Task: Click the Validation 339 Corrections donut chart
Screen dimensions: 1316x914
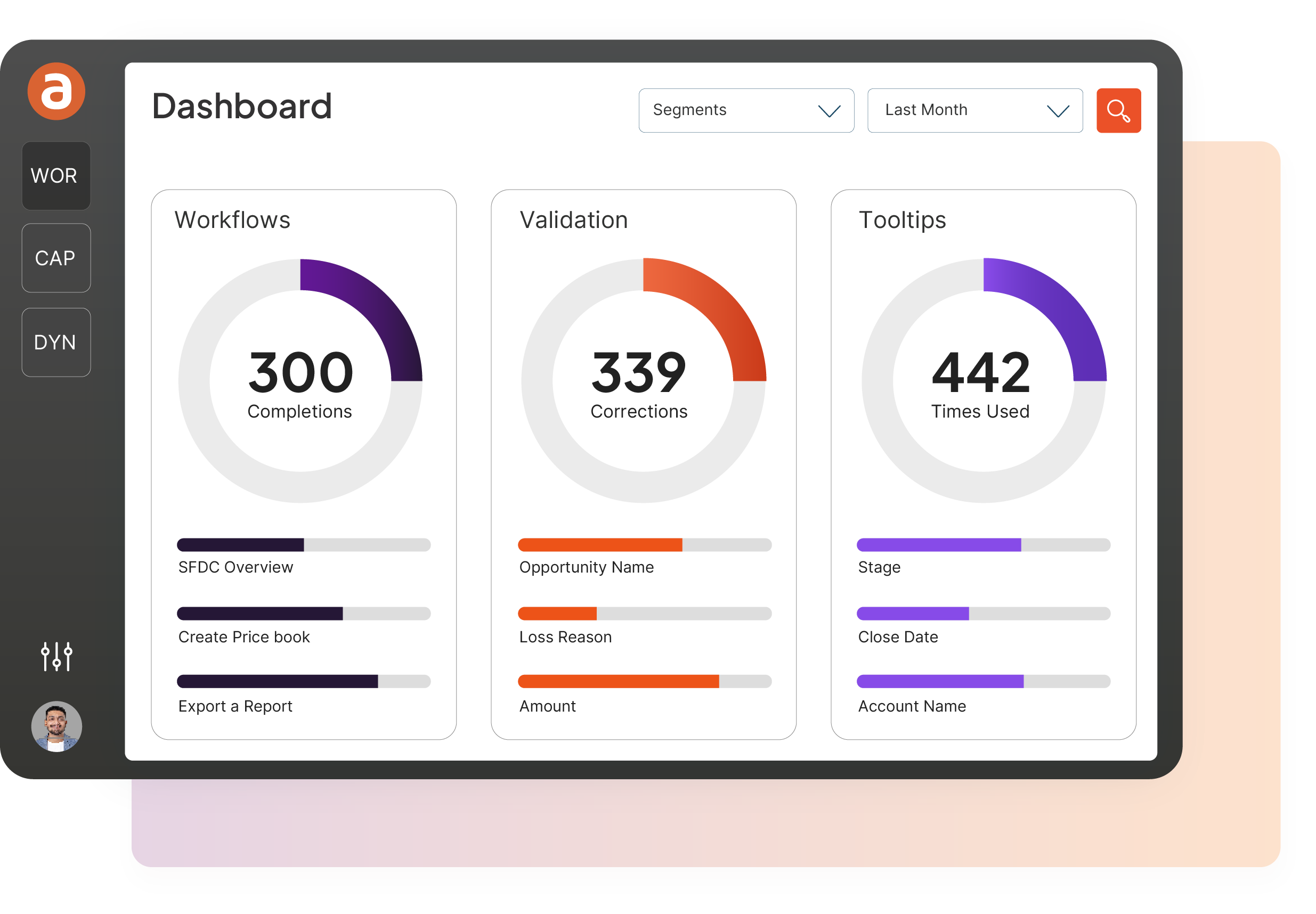Action: coord(643,380)
